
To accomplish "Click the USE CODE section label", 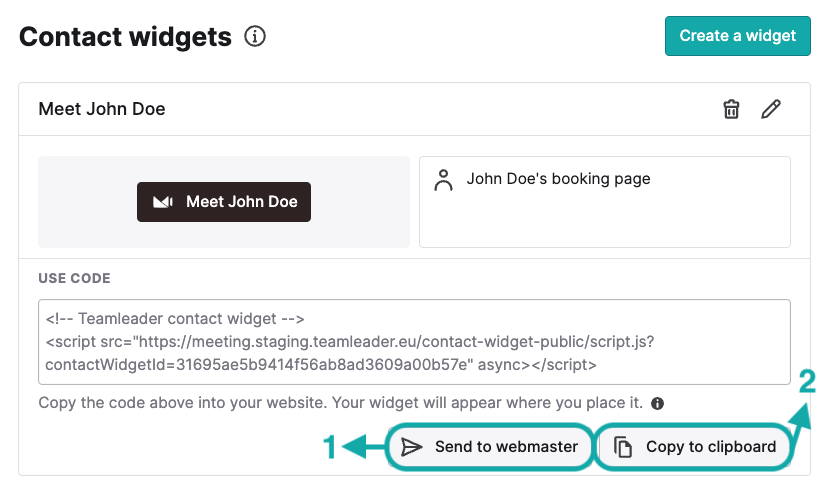I will tap(74, 278).
